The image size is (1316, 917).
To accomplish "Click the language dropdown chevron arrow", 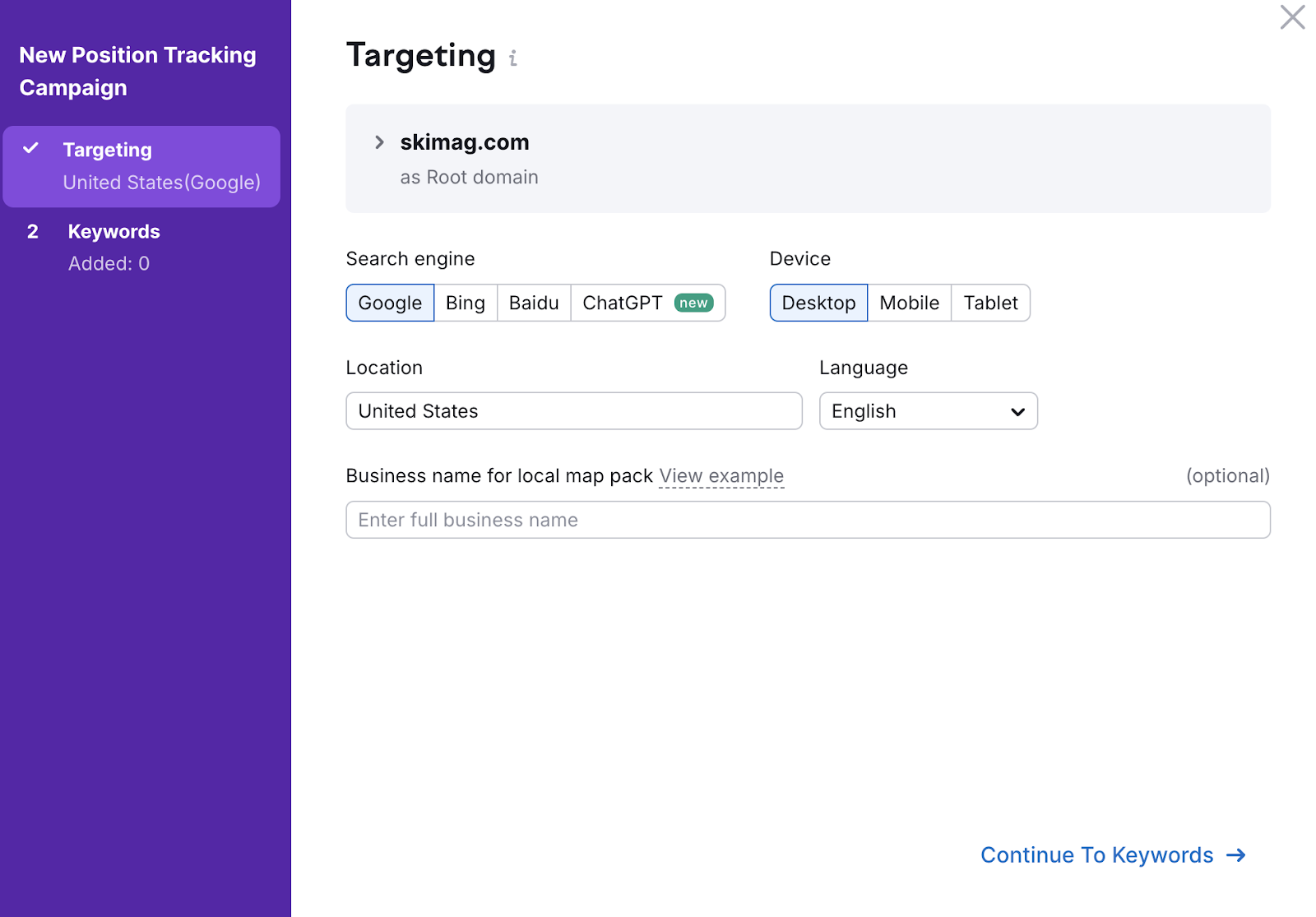I will click(x=1017, y=411).
